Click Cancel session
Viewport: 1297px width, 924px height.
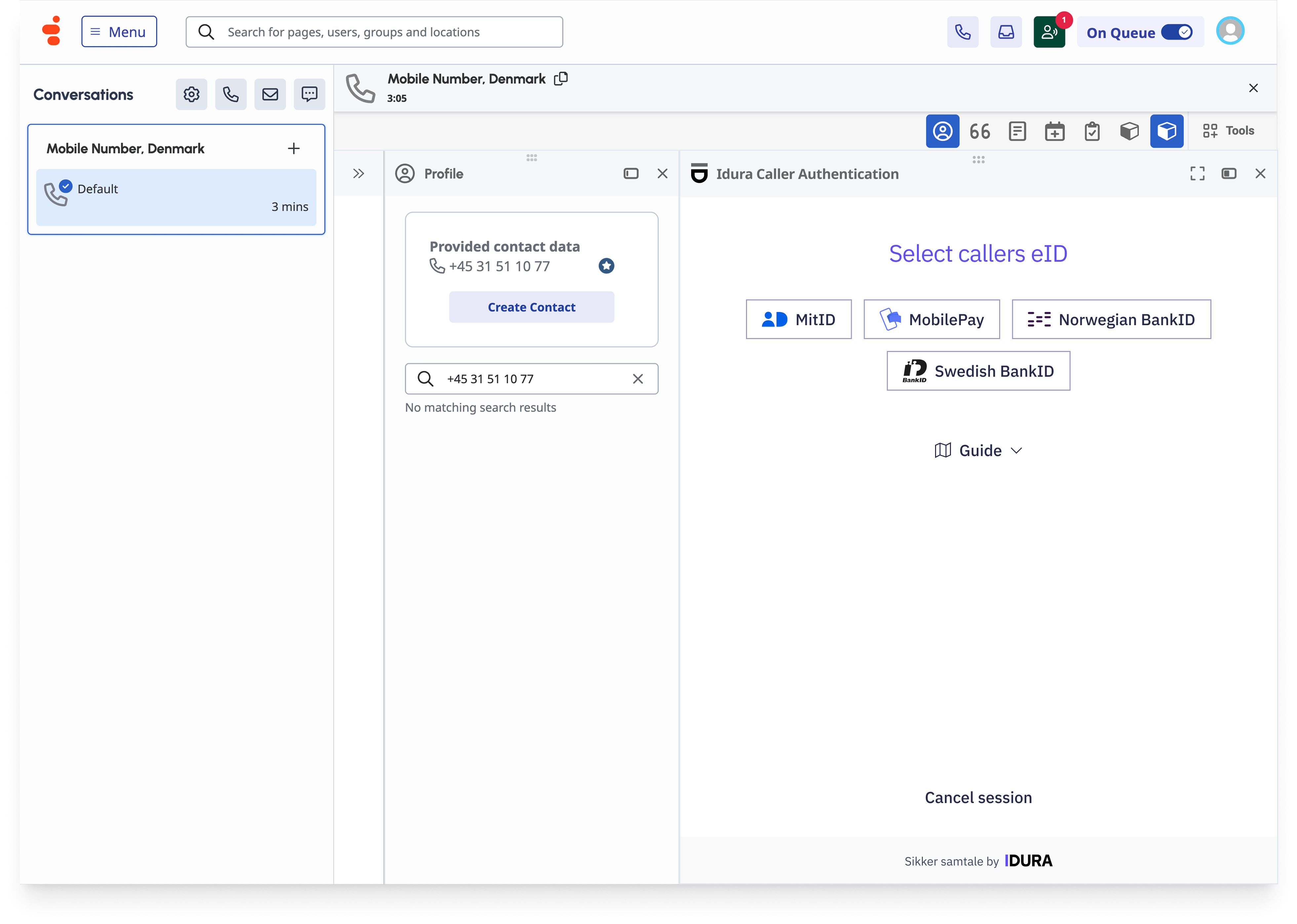[x=978, y=798]
